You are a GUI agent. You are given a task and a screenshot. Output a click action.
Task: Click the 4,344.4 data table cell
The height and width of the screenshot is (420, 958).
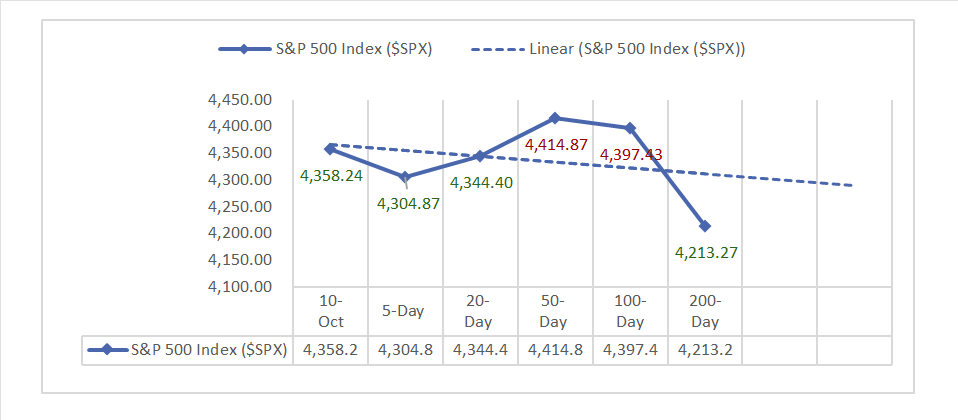[x=480, y=350]
